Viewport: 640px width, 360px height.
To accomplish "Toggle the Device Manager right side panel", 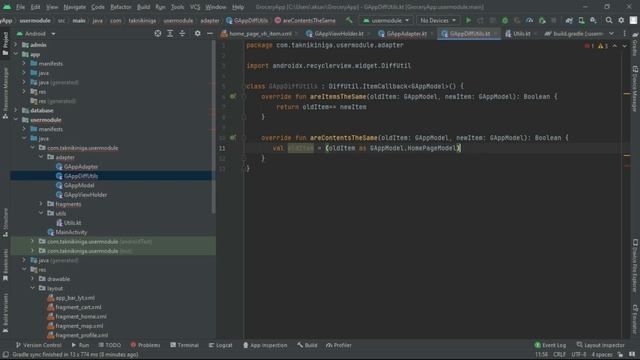I will (635, 89).
